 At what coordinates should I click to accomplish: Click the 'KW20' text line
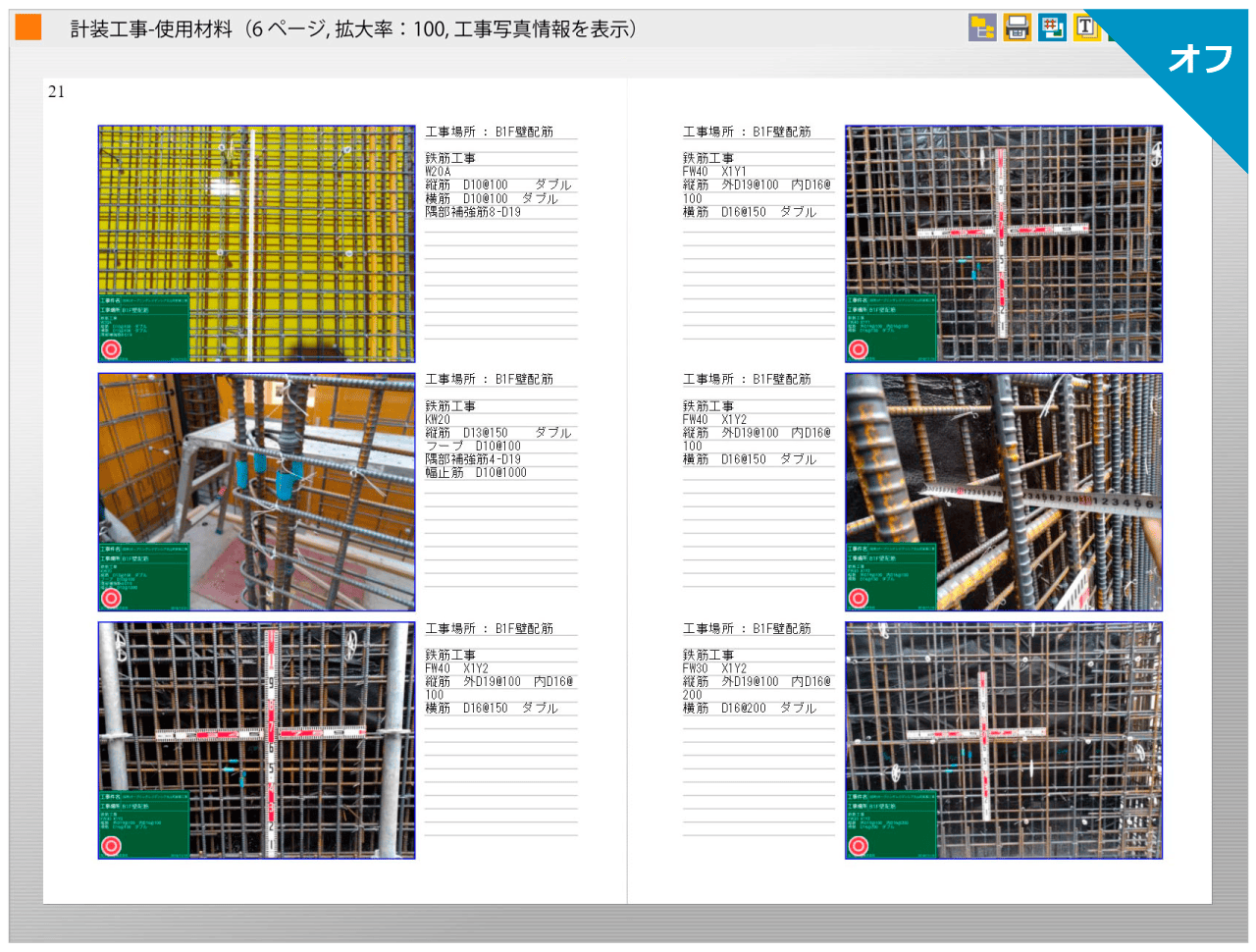coord(438,420)
